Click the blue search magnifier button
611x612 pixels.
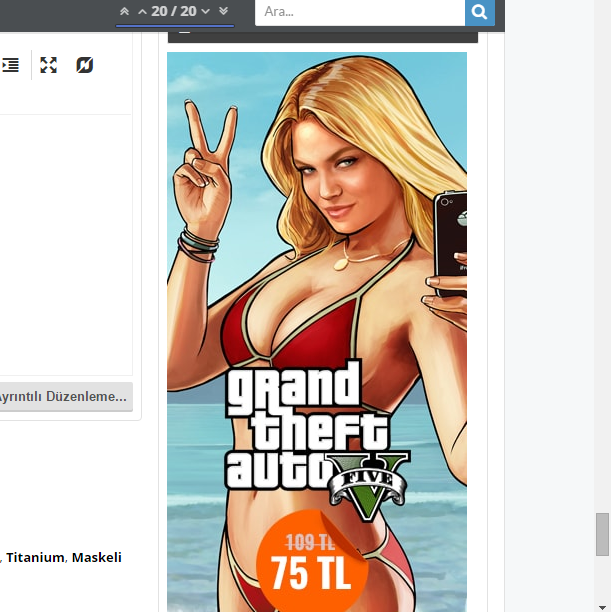pos(480,12)
